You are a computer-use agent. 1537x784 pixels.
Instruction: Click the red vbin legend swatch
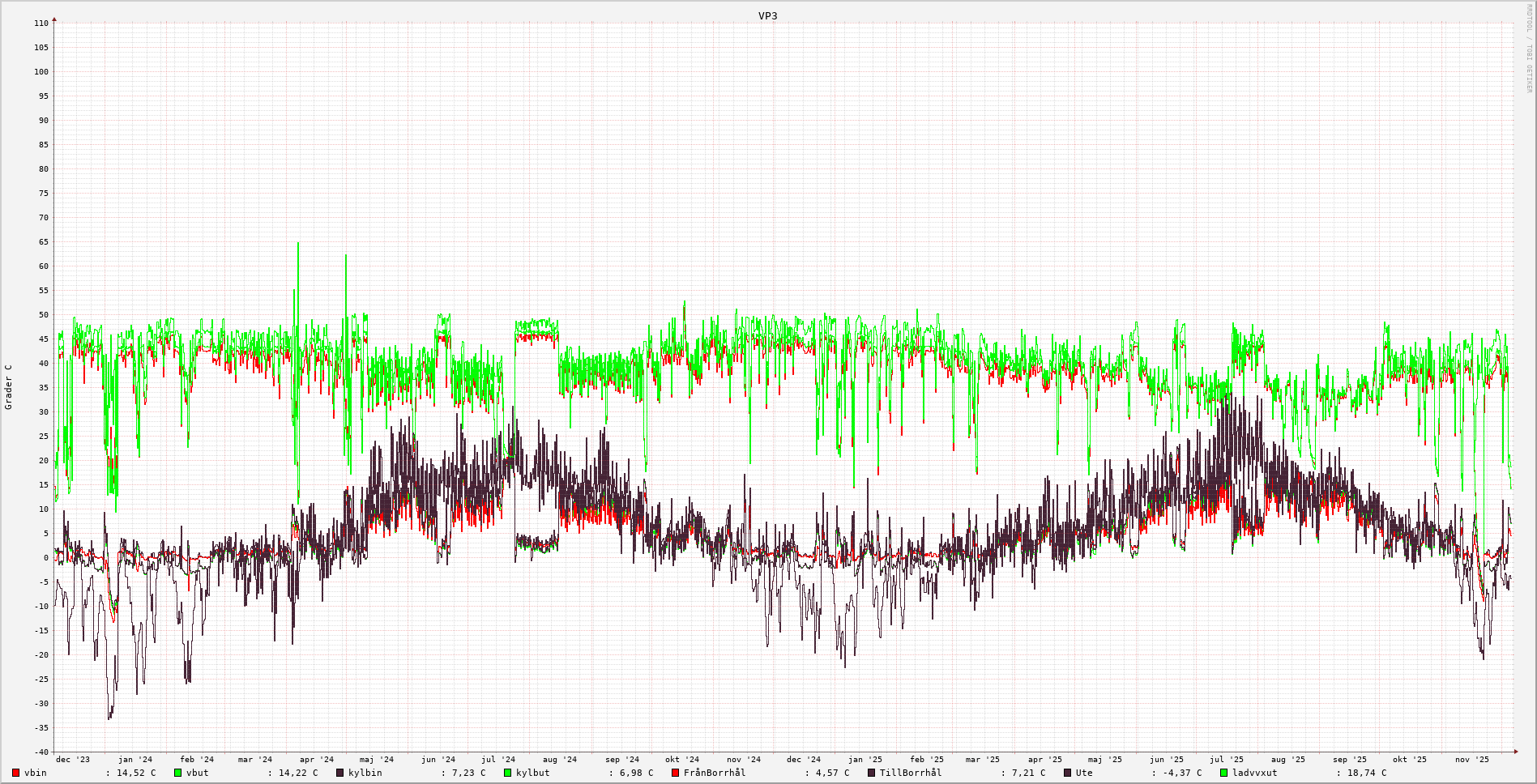pos(15,773)
